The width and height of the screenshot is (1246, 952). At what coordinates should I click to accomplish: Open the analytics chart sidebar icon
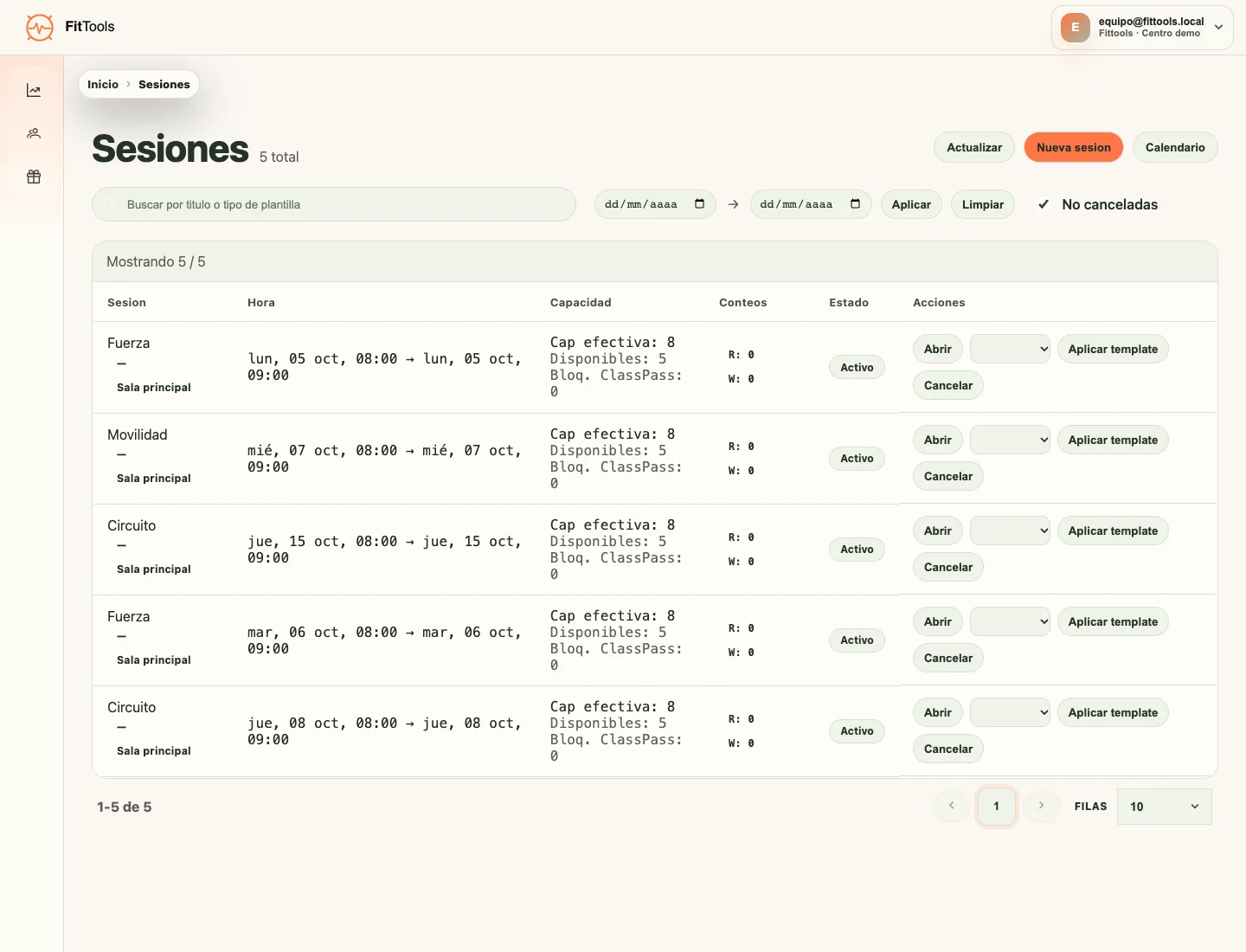(34, 90)
